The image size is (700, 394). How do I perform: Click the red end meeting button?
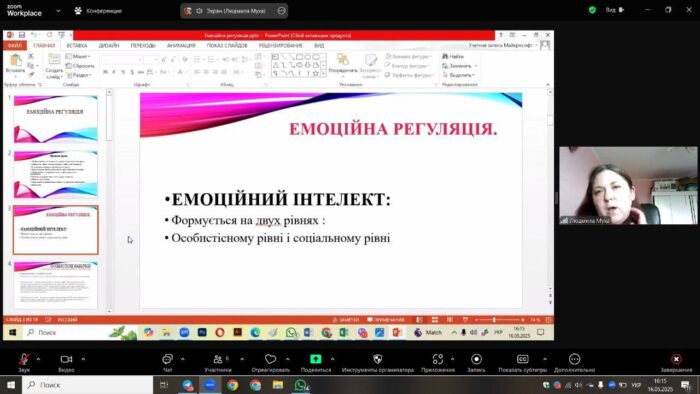click(x=676, y=359)
